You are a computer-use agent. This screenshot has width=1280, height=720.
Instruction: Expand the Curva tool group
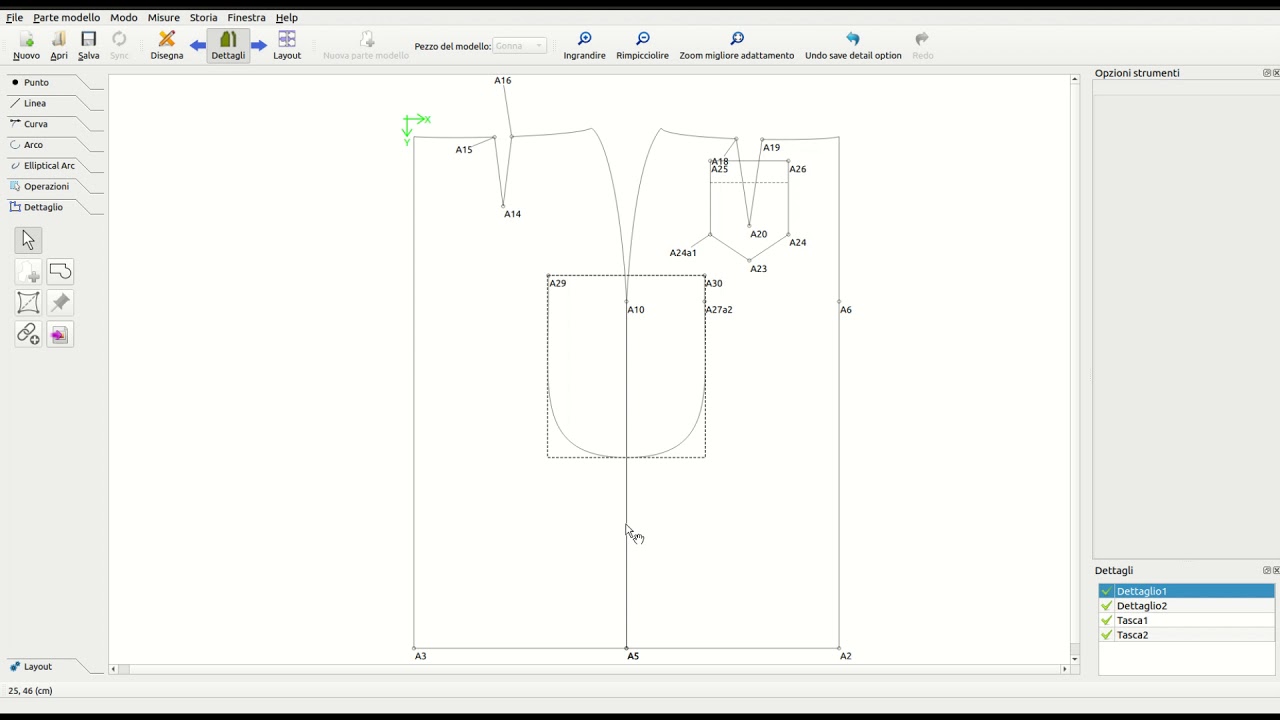pyautogui.click(x=55, y=124)
